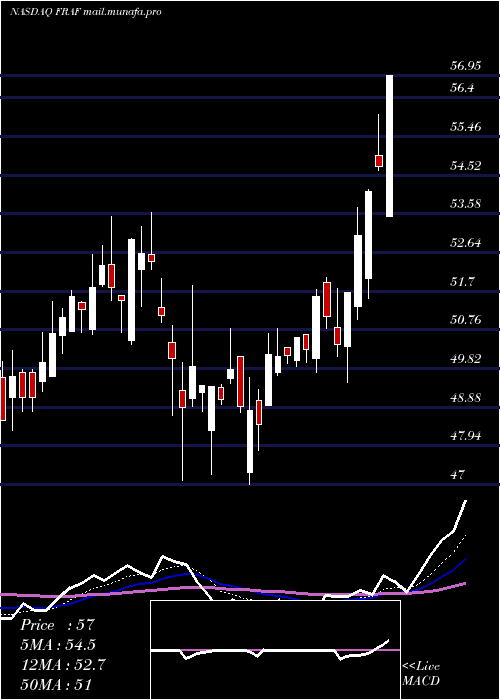Click the tall white candle reaching 56.95

click(x=390, y=146)
